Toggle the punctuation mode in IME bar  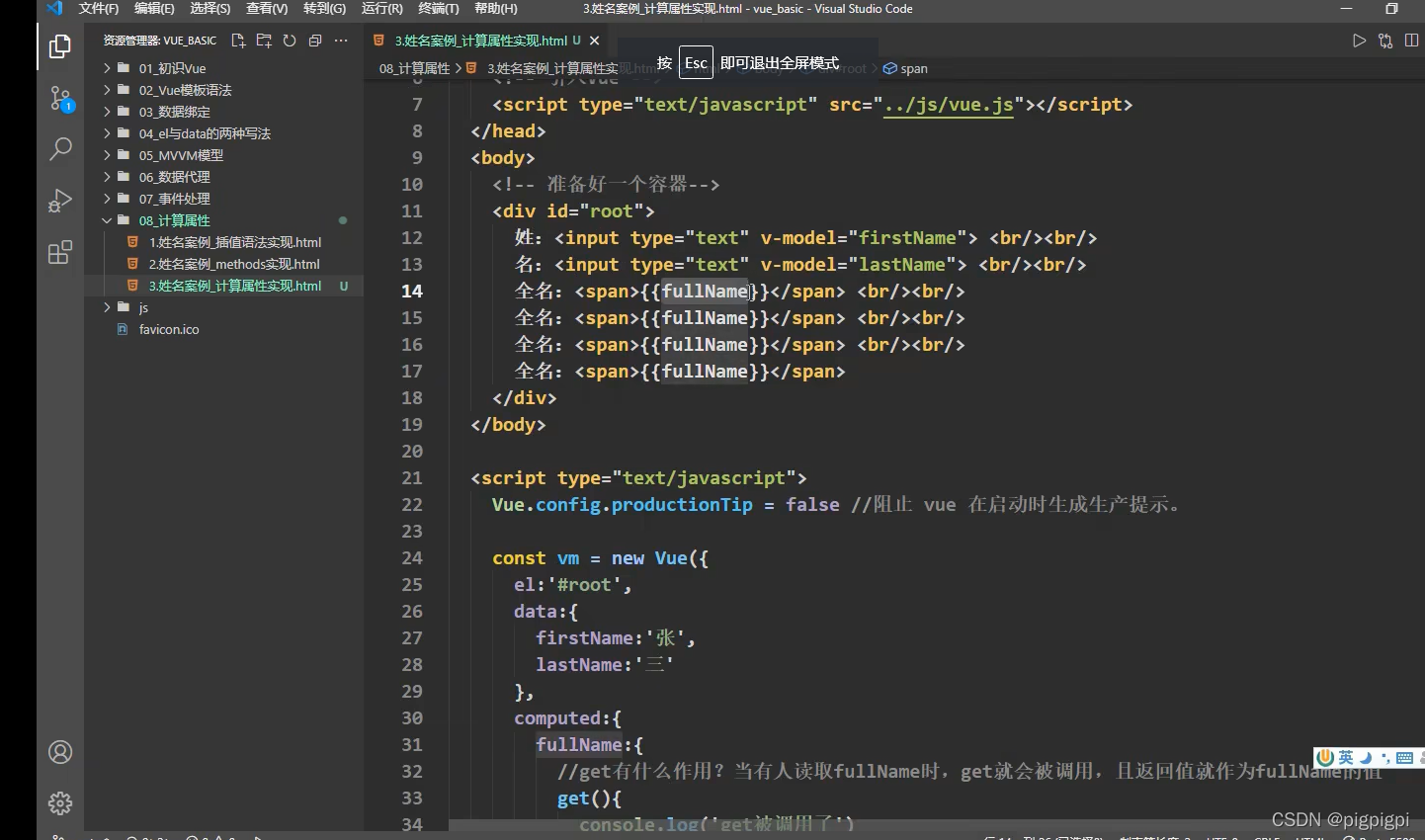(1385, 758)
